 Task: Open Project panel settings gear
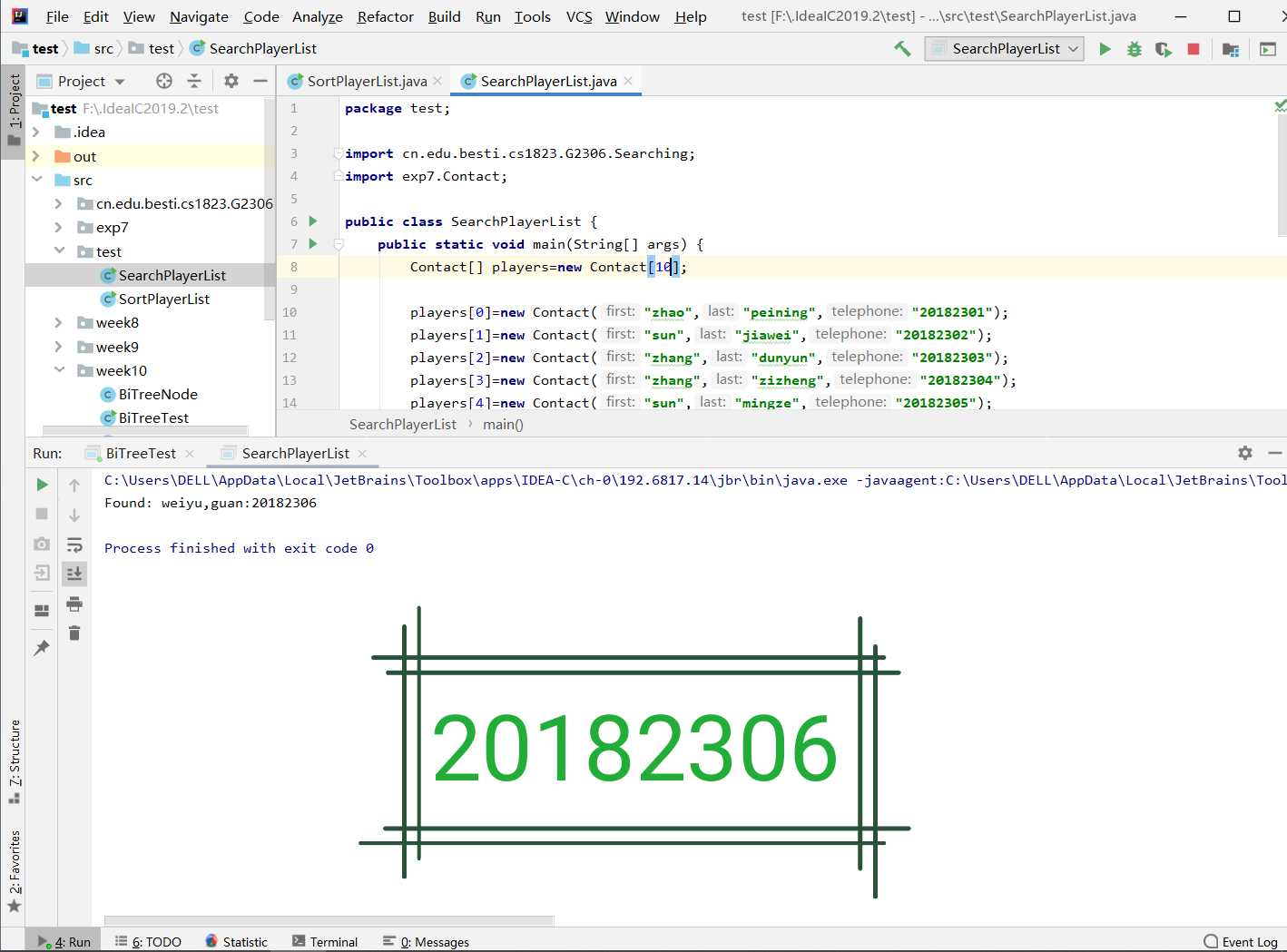click(231, 81)
